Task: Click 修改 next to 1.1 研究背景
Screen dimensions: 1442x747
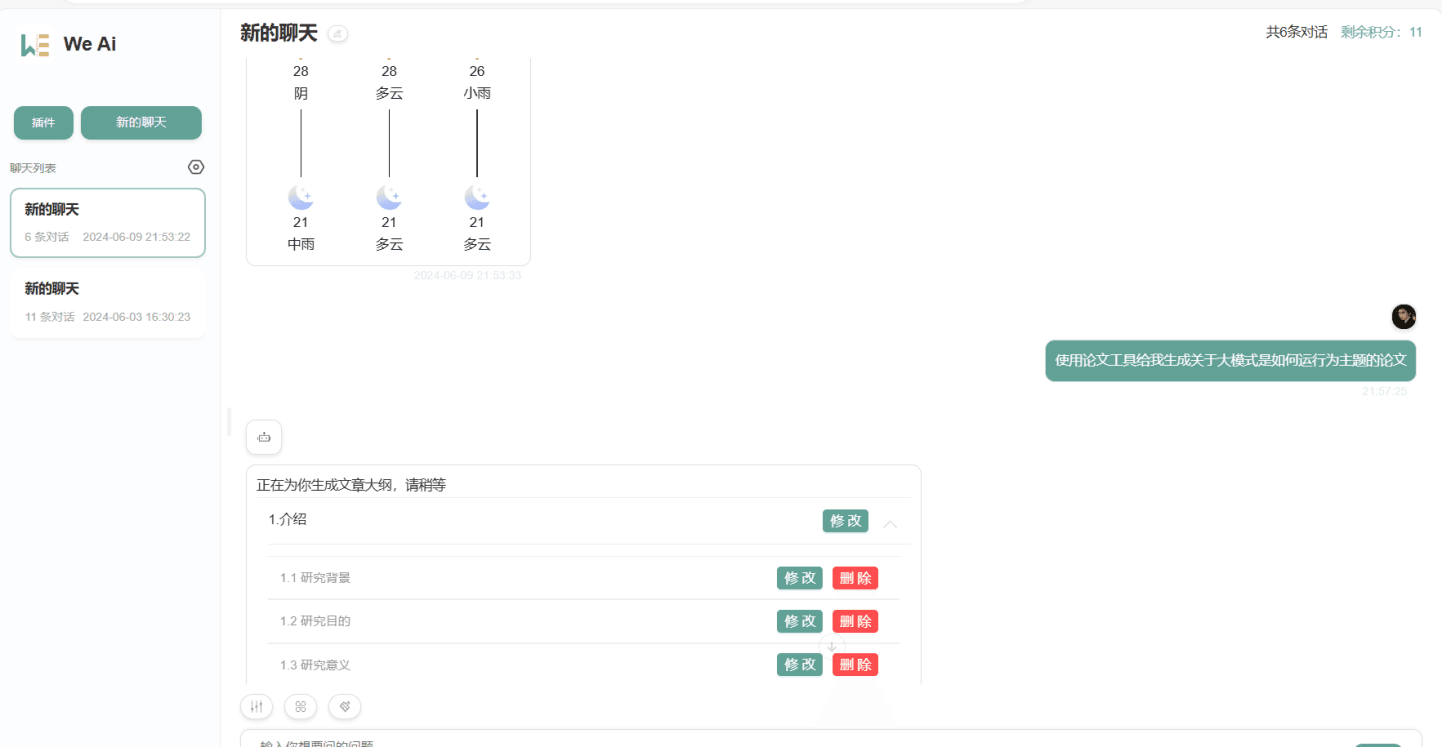Action: (799, 578)
